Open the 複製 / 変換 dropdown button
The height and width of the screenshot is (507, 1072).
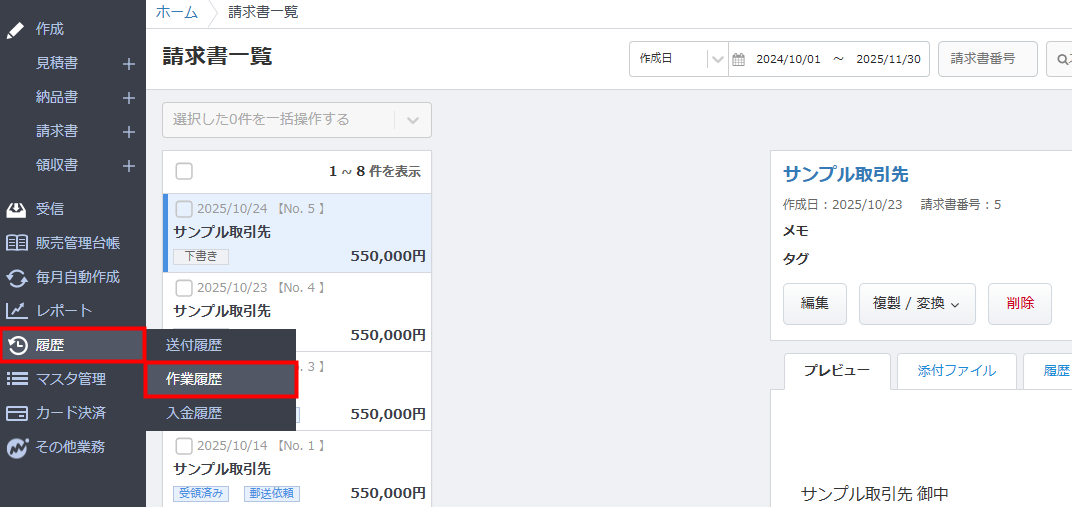coord(917,304)
